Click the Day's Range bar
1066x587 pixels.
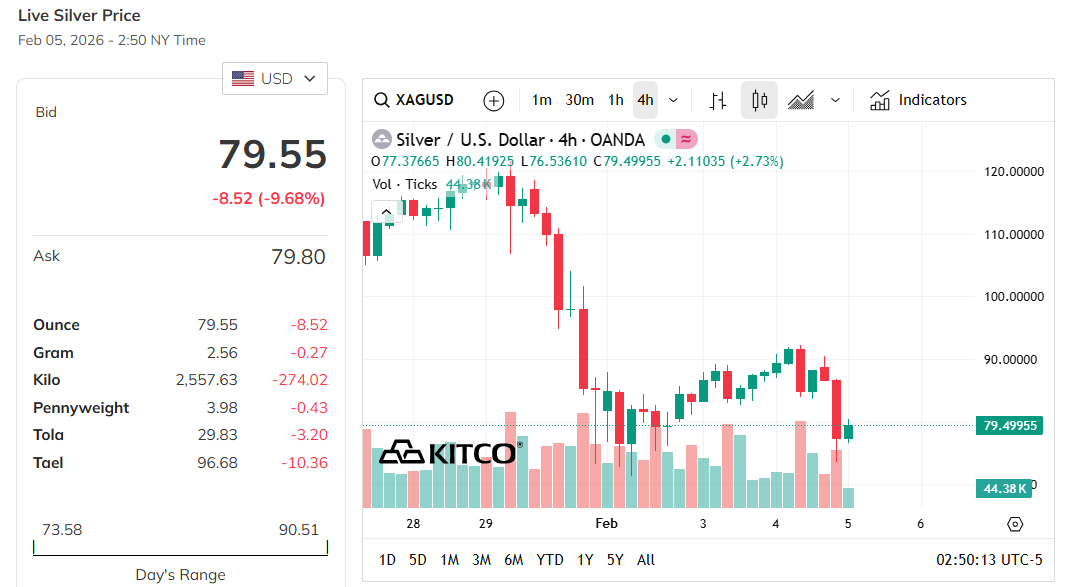tap(180, 548)
